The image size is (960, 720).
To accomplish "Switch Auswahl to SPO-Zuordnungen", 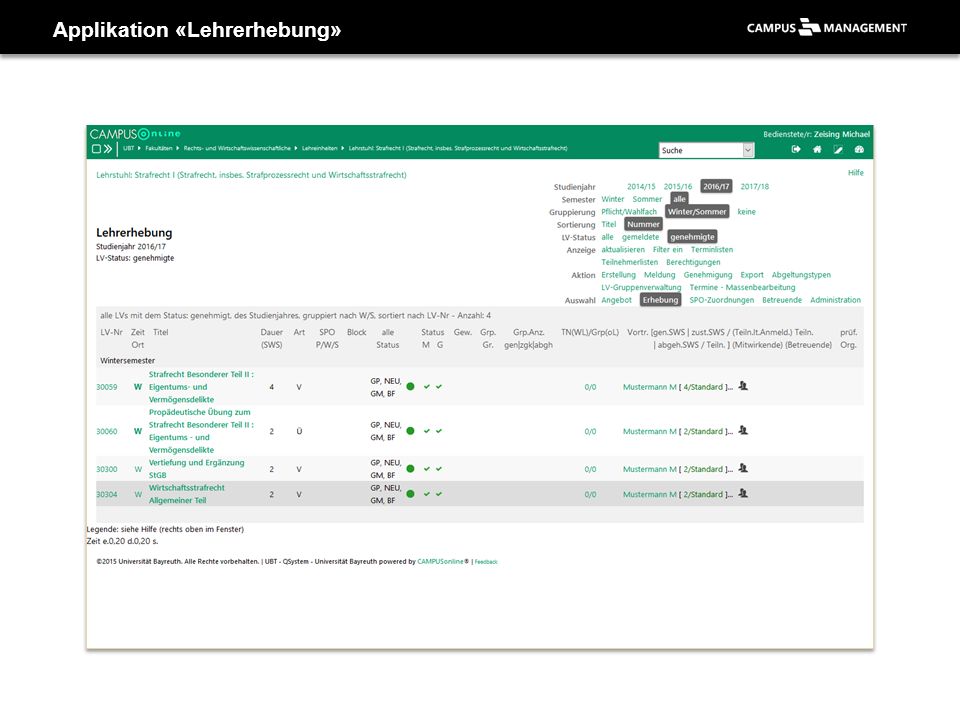I will (722, 300).
